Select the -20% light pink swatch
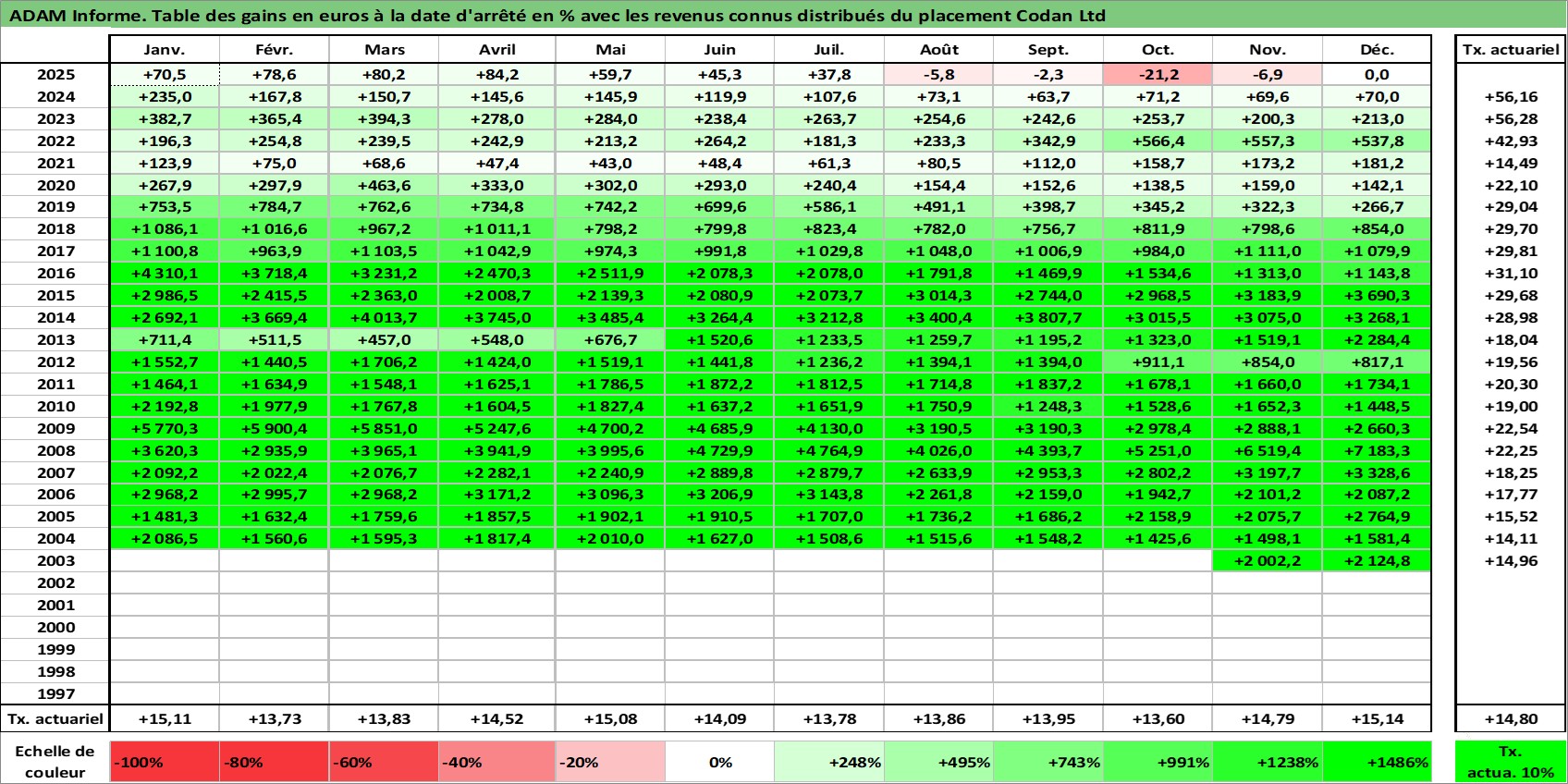The height and width of the screenshot is (784, 1568). 610,762
